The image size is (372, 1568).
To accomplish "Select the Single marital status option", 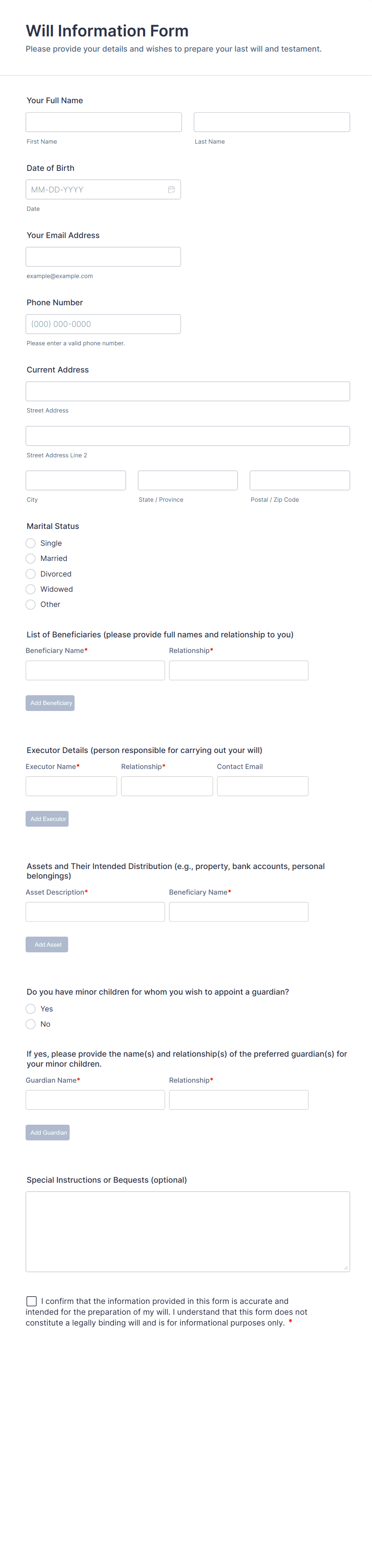I will point(30,543).
